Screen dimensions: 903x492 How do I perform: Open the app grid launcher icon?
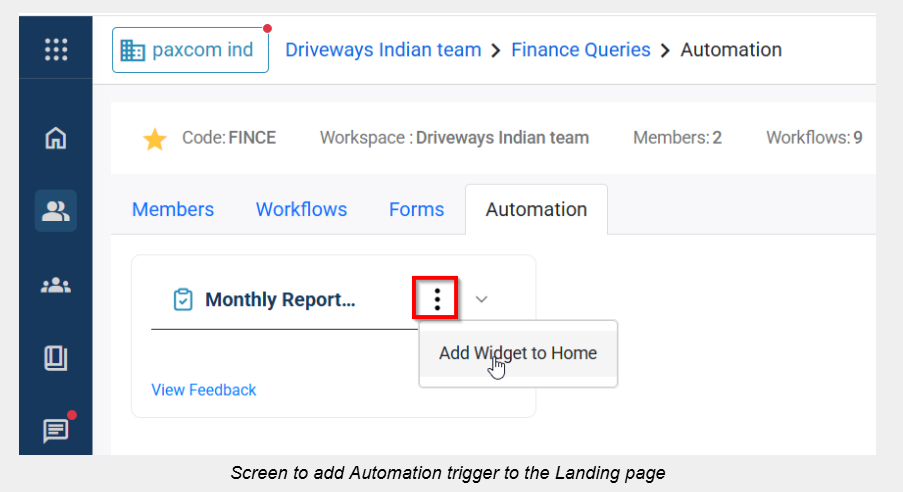(x=56, y=49)
